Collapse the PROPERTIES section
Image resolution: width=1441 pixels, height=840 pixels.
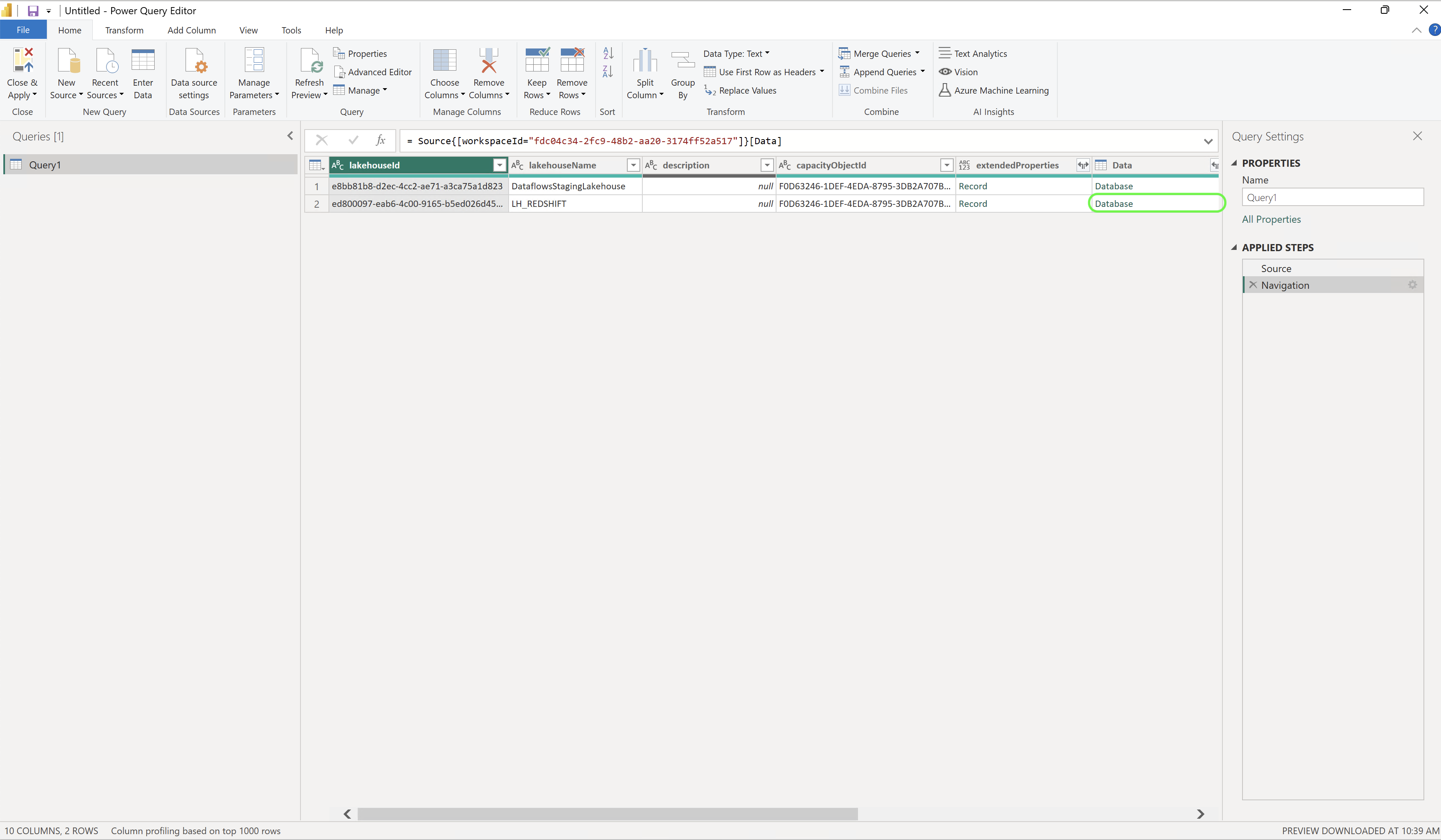(1234, 163)
